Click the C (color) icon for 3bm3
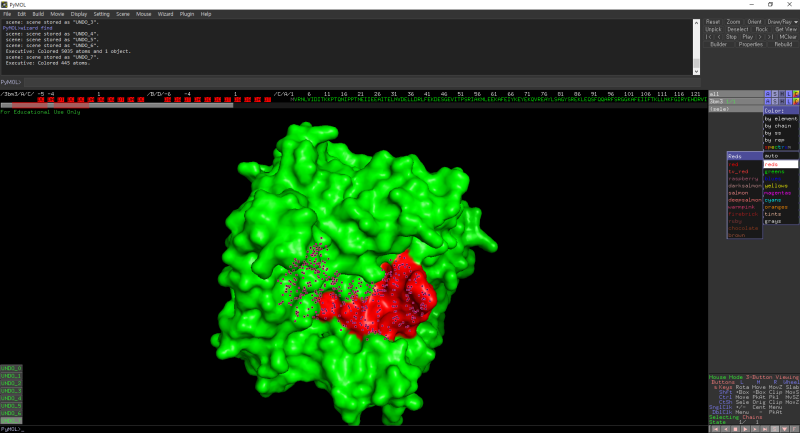800x433 pixels. point(796,101)
